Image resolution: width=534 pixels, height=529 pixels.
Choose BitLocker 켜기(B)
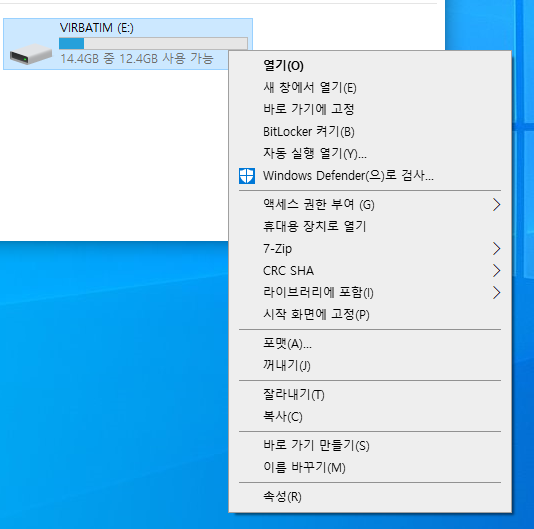370,131
